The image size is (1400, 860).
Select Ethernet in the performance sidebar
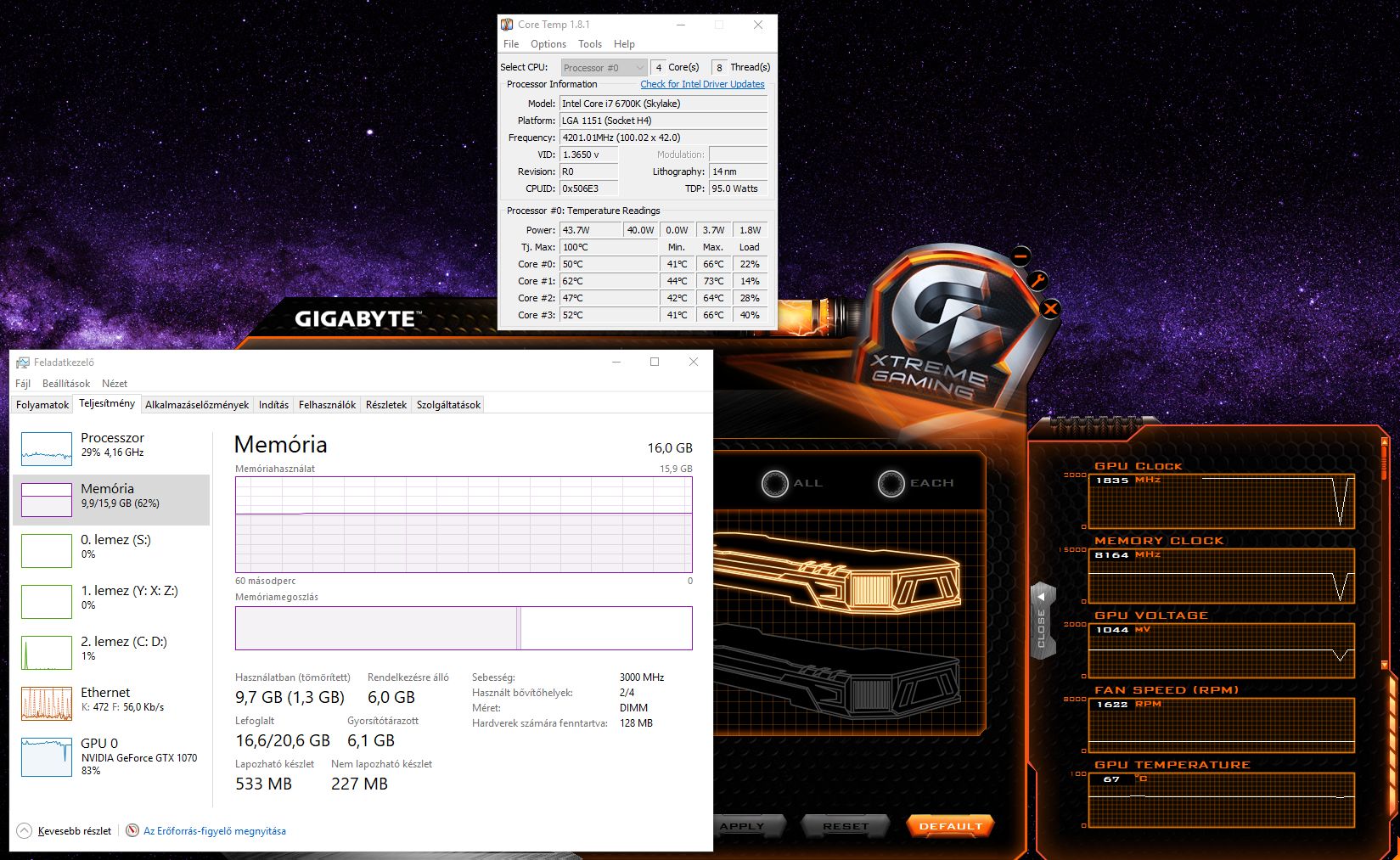click(111, 703)
